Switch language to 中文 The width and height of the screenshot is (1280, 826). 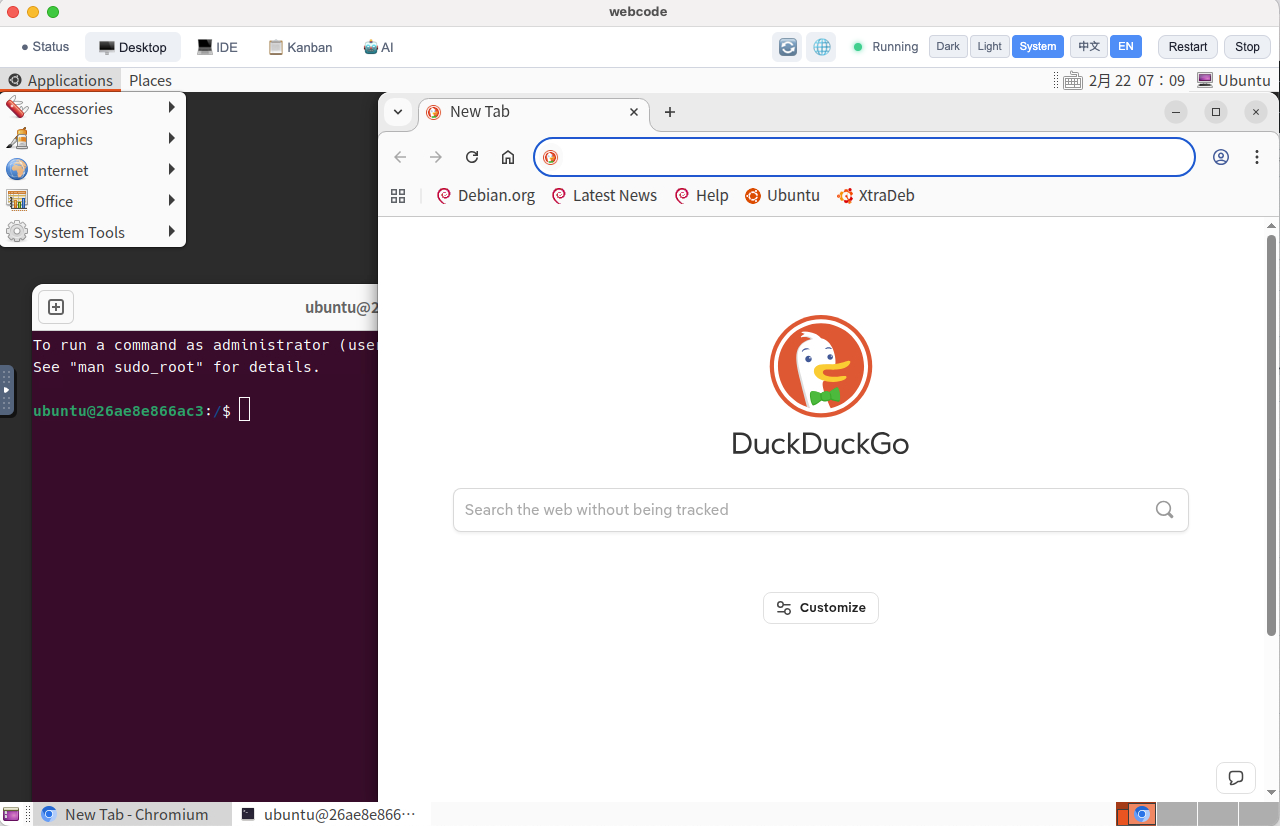(x=1089, y=46)
